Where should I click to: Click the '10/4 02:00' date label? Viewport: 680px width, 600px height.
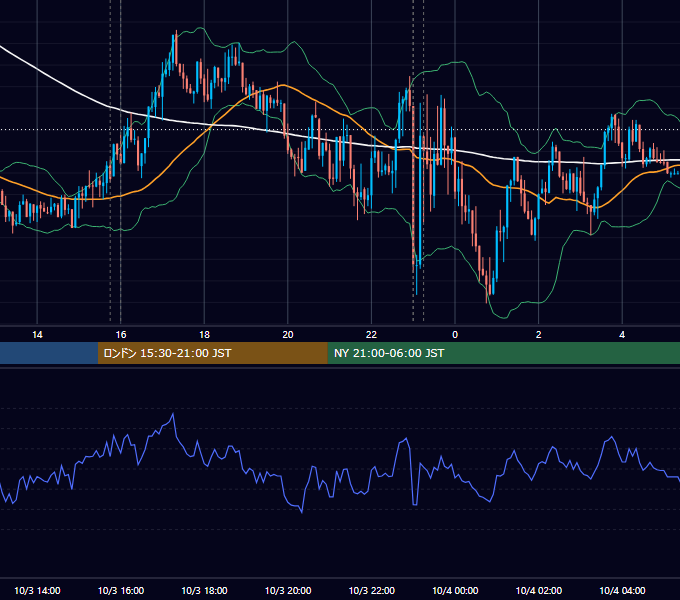[539, 590]
